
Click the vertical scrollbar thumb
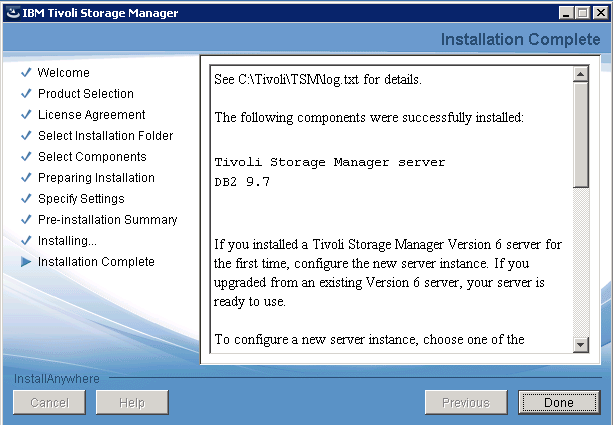(x=581, y=133)
